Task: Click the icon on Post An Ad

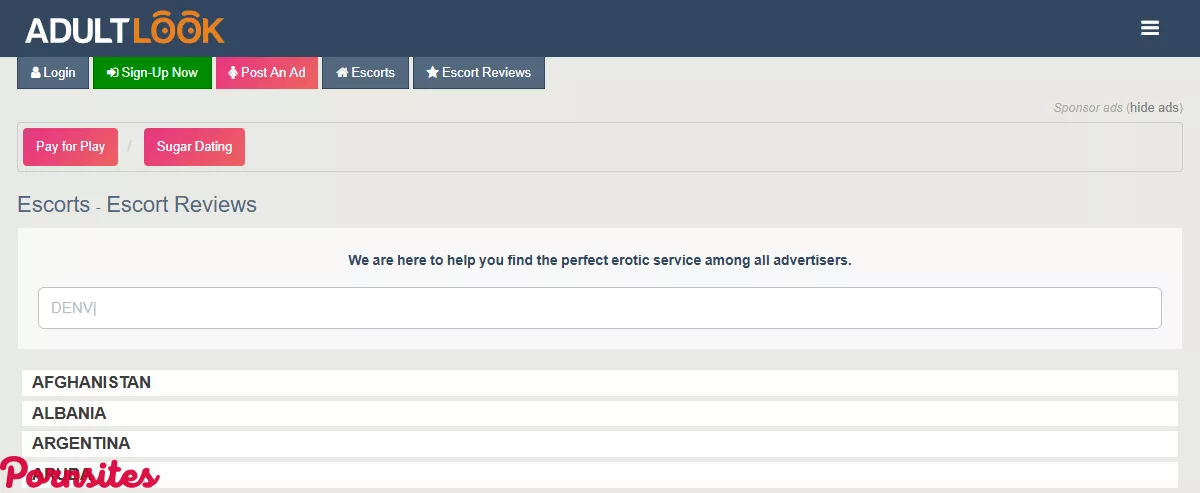Action: [233, 73]
